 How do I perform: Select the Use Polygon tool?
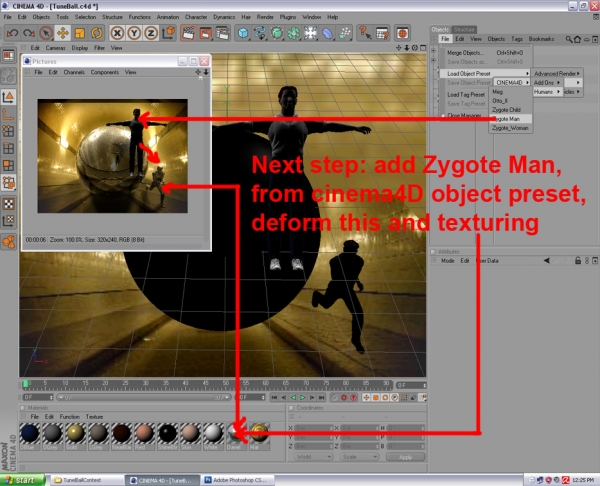tap(8, 165)
